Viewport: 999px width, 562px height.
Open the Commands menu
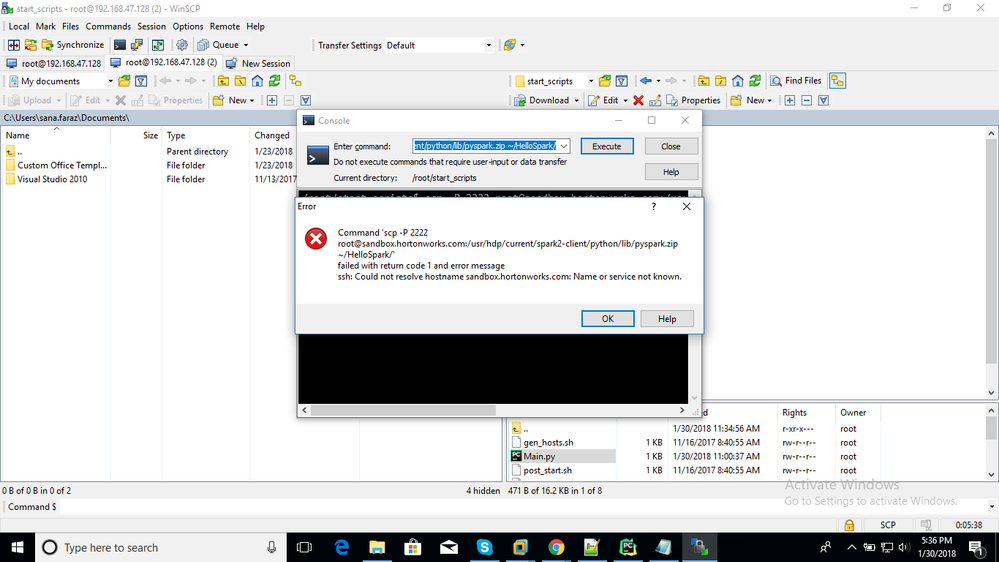click(x=108, y=26)
